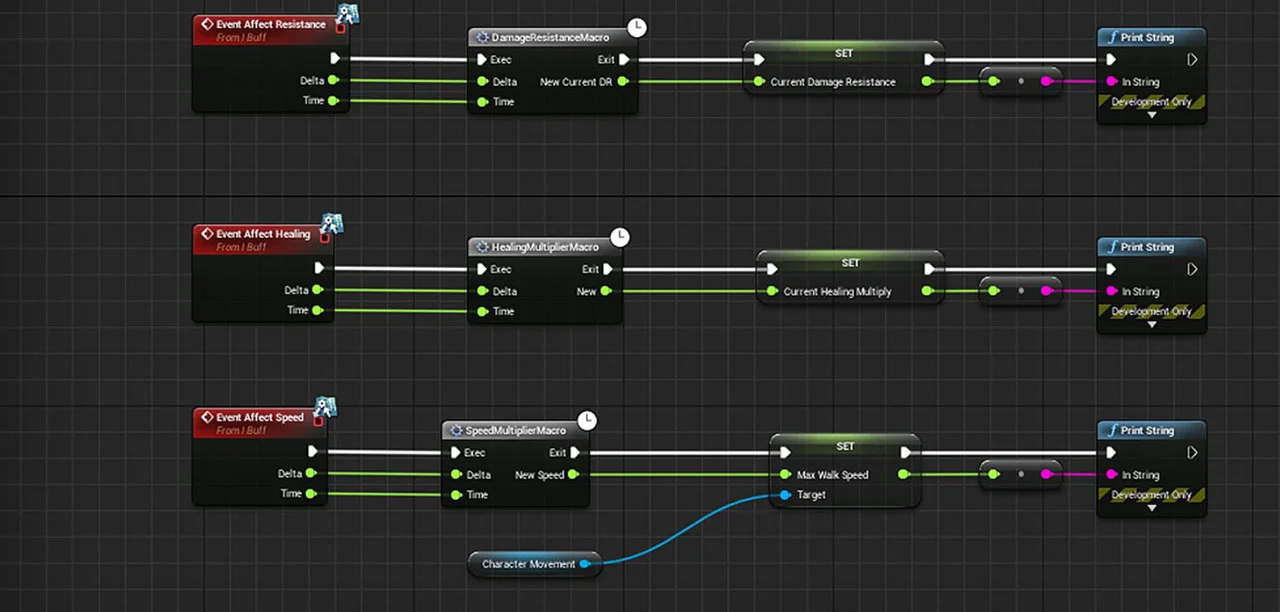Image resolution: width=1280 pixels, height=612 pixels.
Task: Click the latent clock icon on SpeedMultiplierMacro
Action: tap(588, 420)
